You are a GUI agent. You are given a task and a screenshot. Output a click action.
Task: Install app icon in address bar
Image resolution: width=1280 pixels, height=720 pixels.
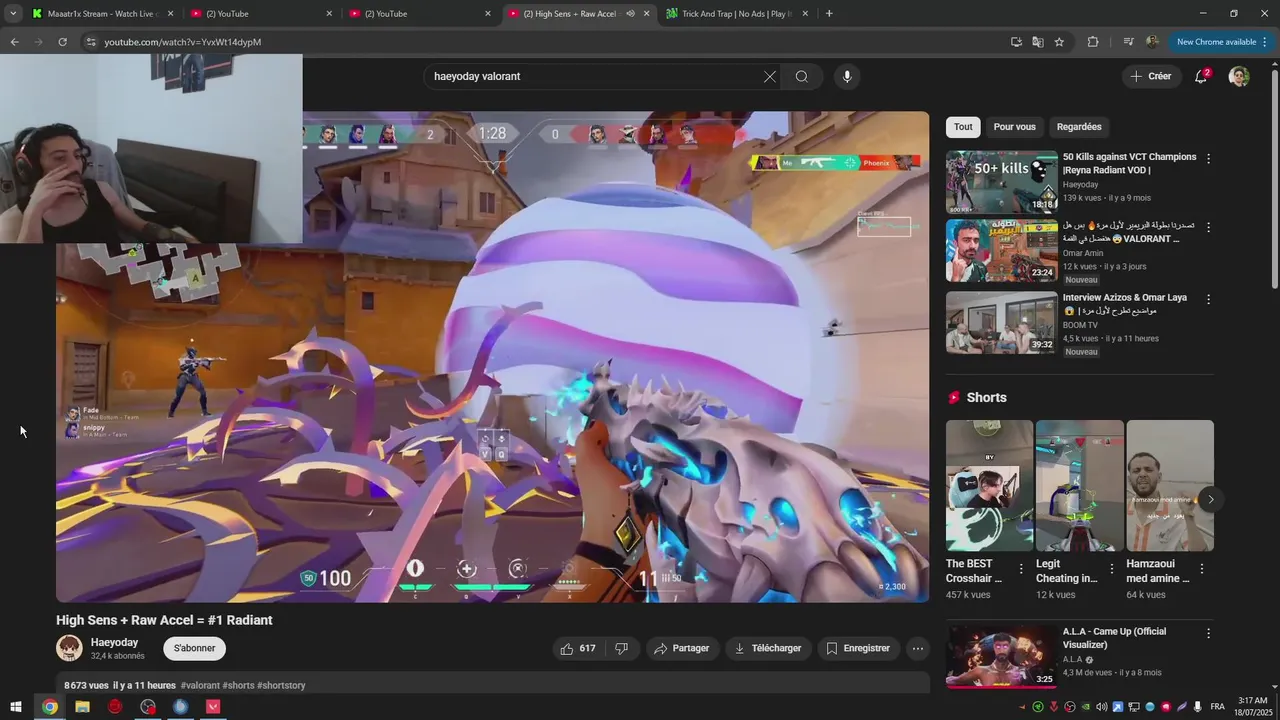pyautogui.click(x=1016, y=42)
